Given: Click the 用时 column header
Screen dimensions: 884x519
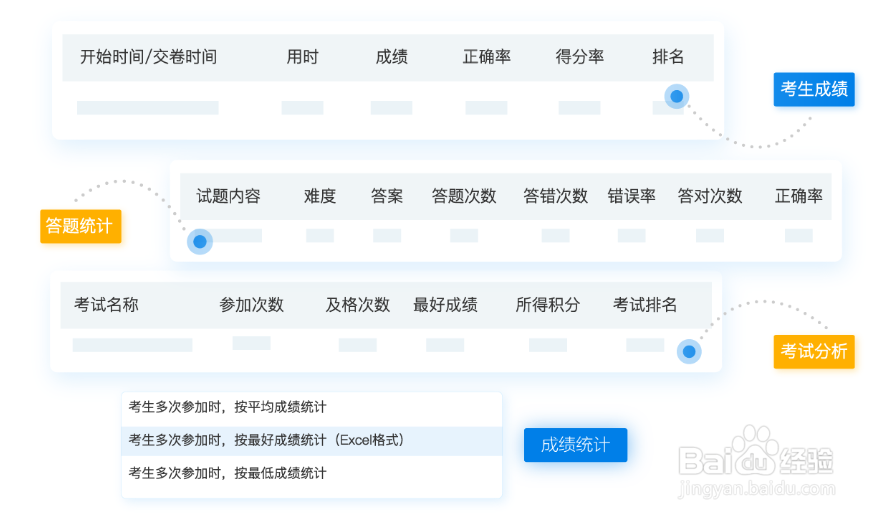Looking at the screenshot, I should coord(302,57).
